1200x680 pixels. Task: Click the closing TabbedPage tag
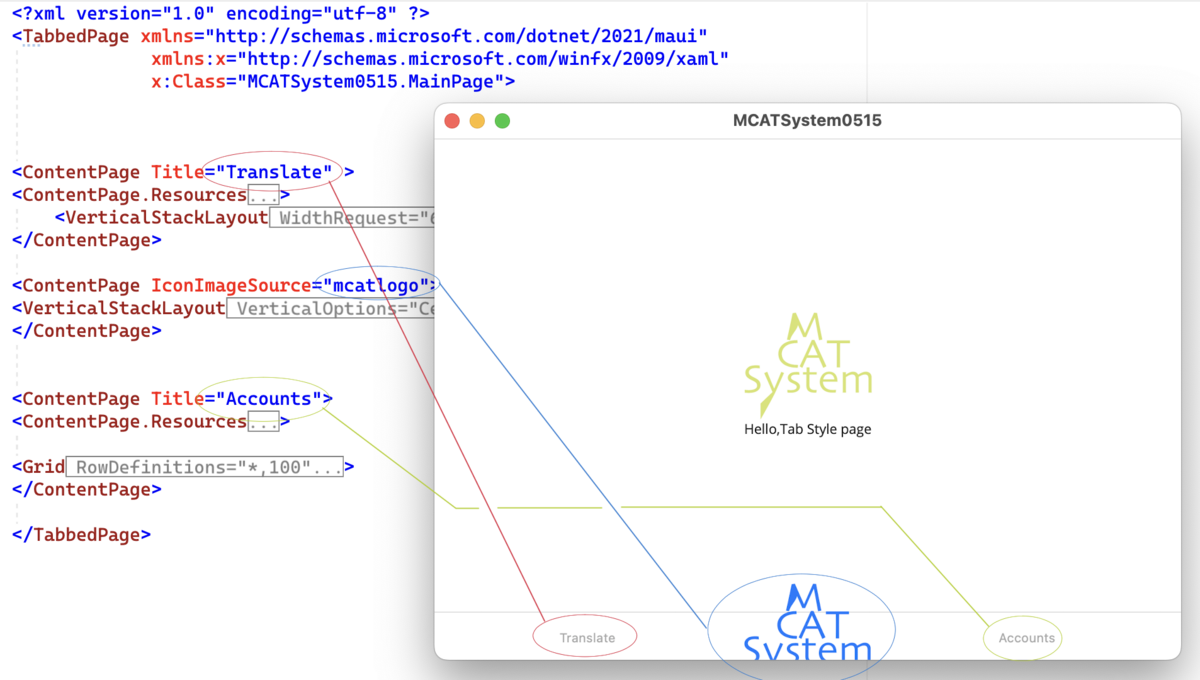(82, 534)
